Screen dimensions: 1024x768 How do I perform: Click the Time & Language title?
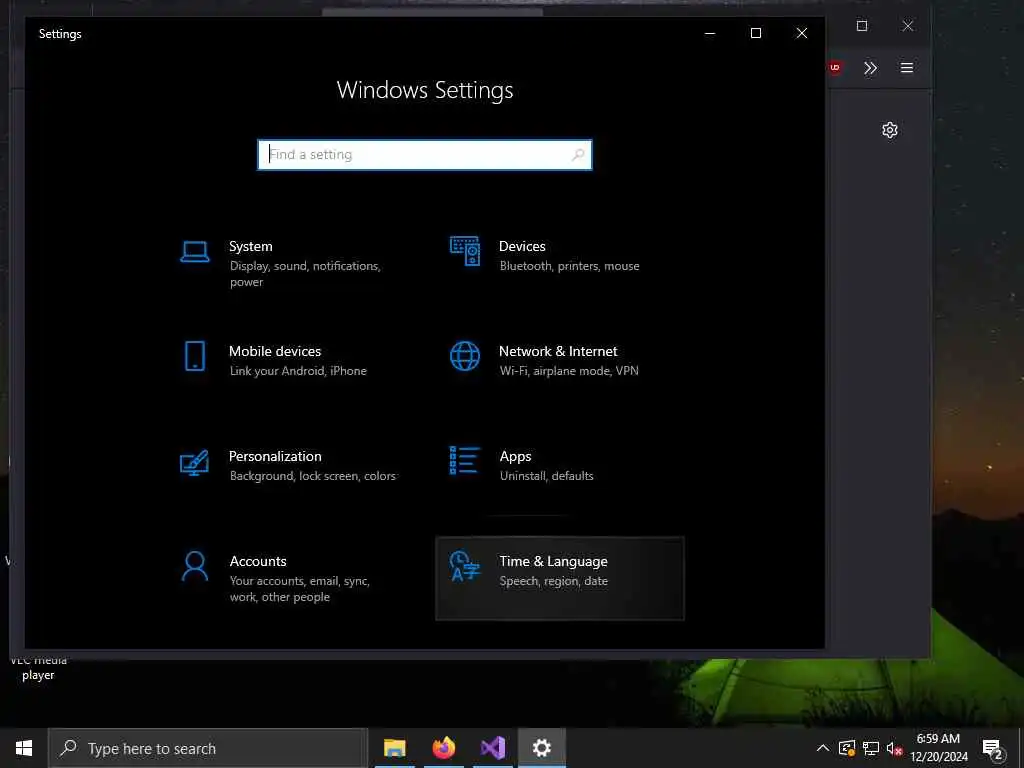pos(553,561)
